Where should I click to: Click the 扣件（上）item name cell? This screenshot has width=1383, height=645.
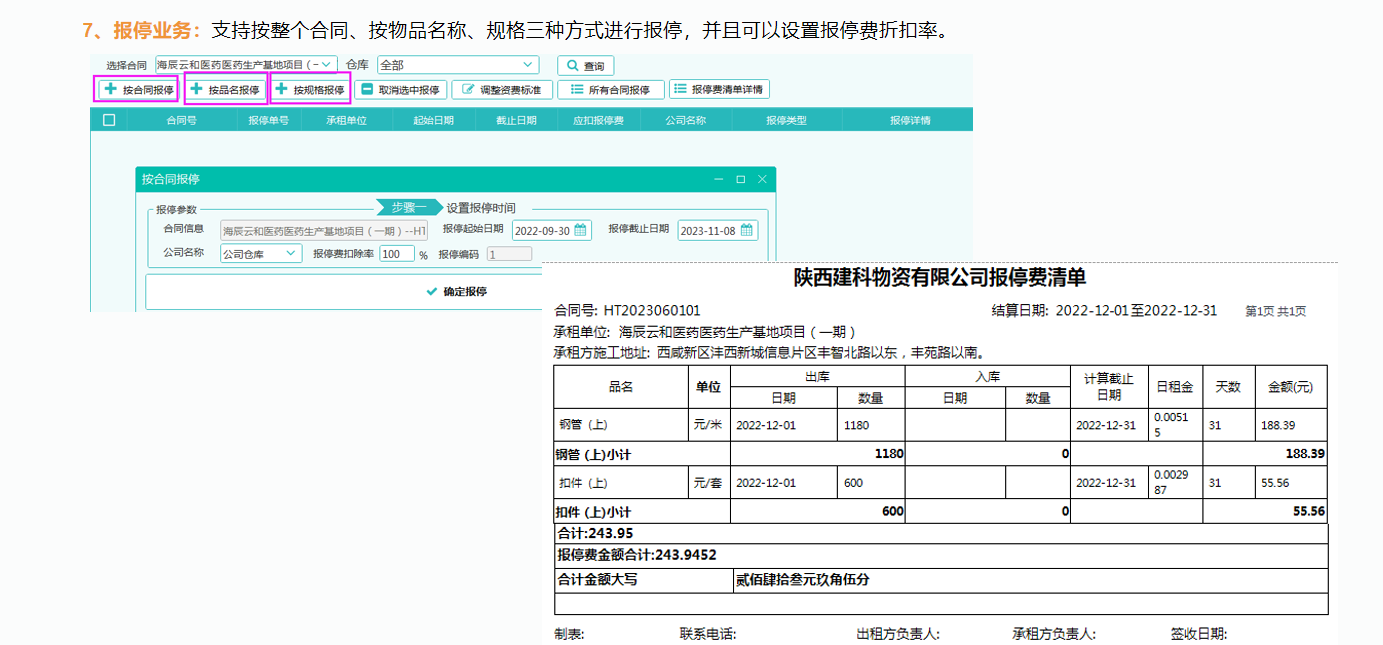(x=621, y=483)
